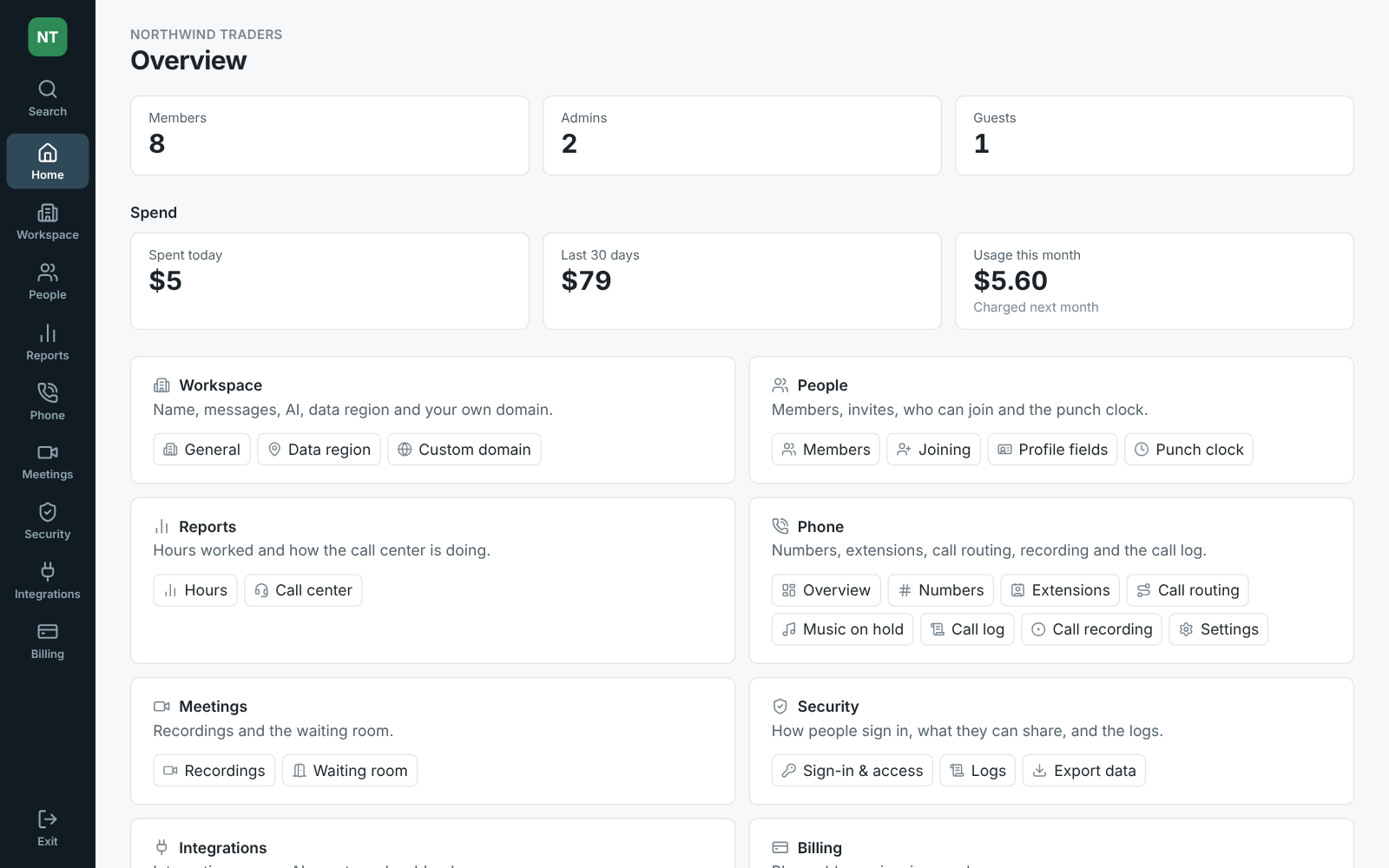Screen dimensions: 1389x868
Task: Open the Joining chip
Action: click(x=934, y=450)
